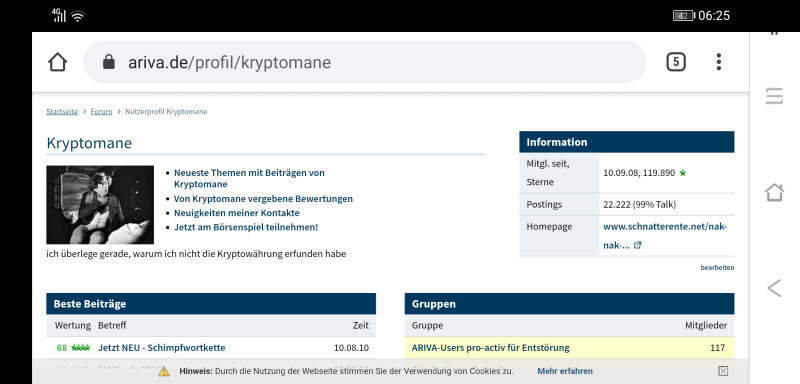Click the Information panel header
Screen dimensions: 800x384
click(x=627, y=142)
